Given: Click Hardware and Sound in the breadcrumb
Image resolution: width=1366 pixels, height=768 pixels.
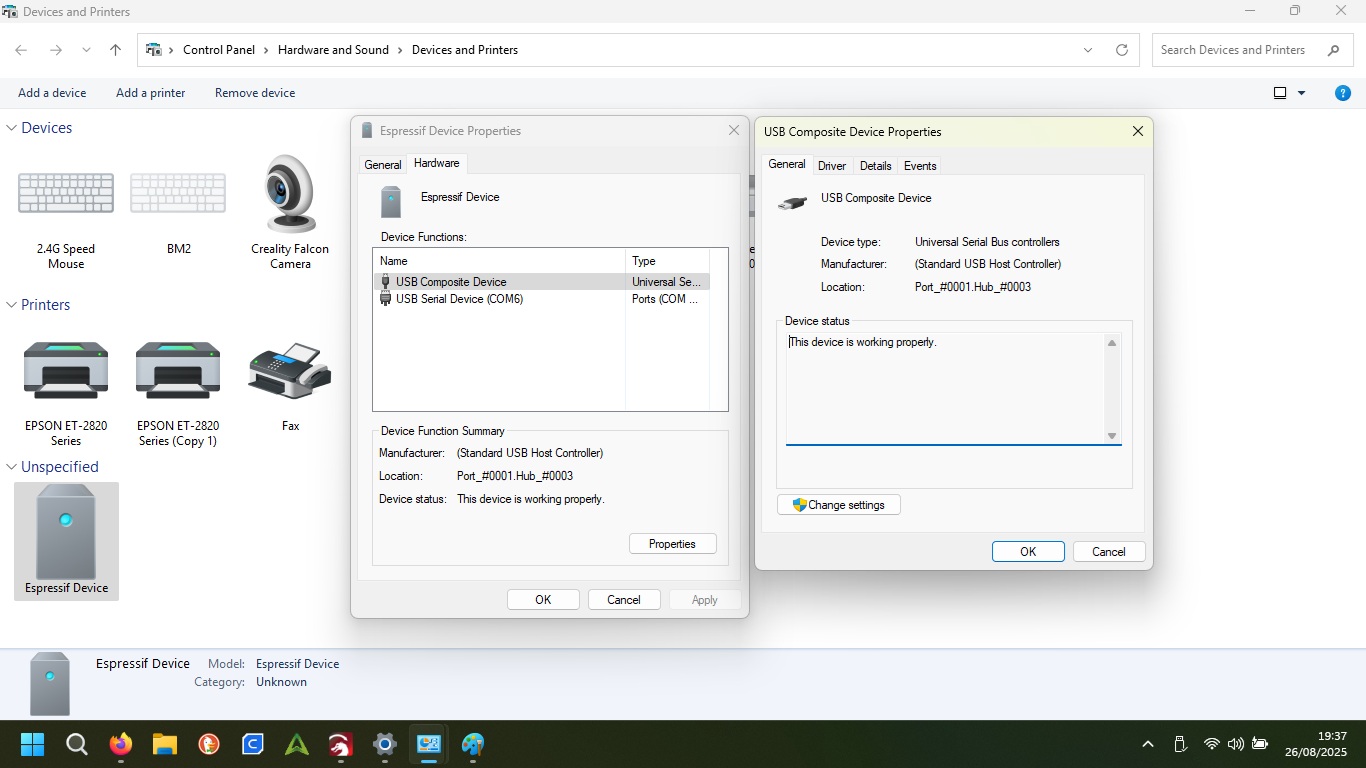Looking at the screenshot, I should [x=333, y=50].
